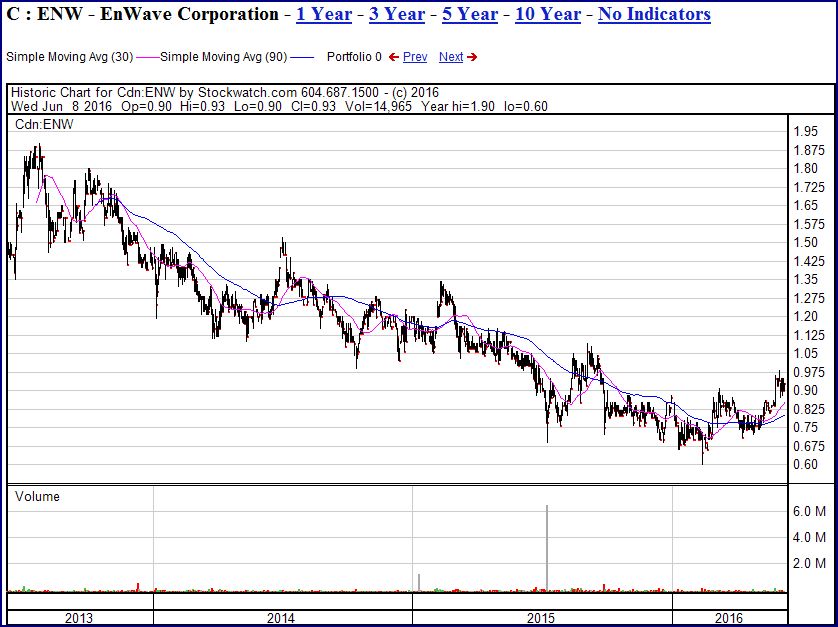Click the 4.0 M volume axis value
This screenshot has width=838, height=627.
point(810,537)
